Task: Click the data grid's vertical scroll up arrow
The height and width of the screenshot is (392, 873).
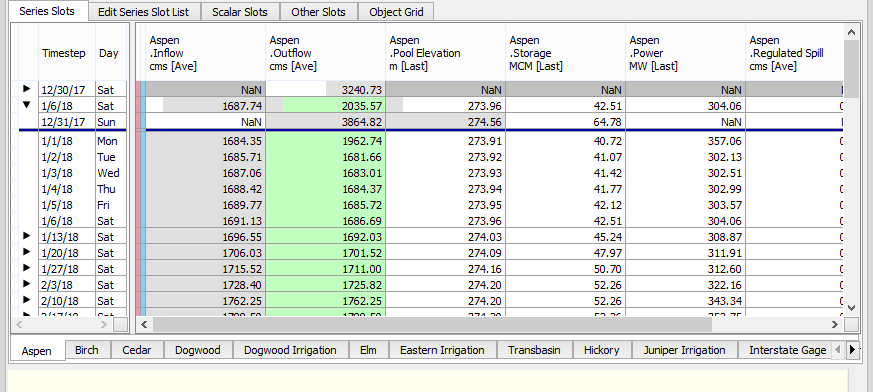Action: coord(851,32)
